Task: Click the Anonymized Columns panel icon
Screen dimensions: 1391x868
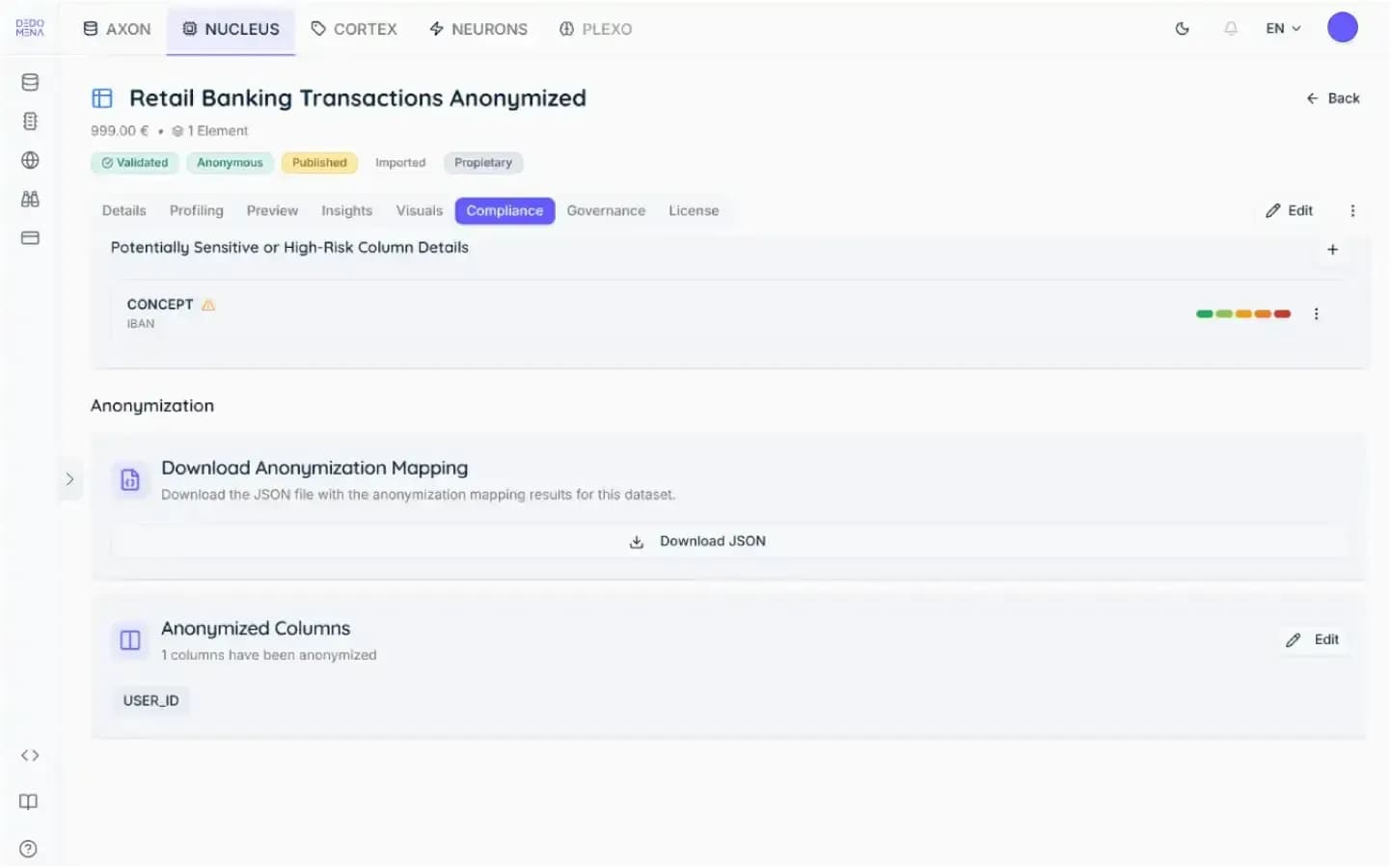Action: tap(130, 640)
